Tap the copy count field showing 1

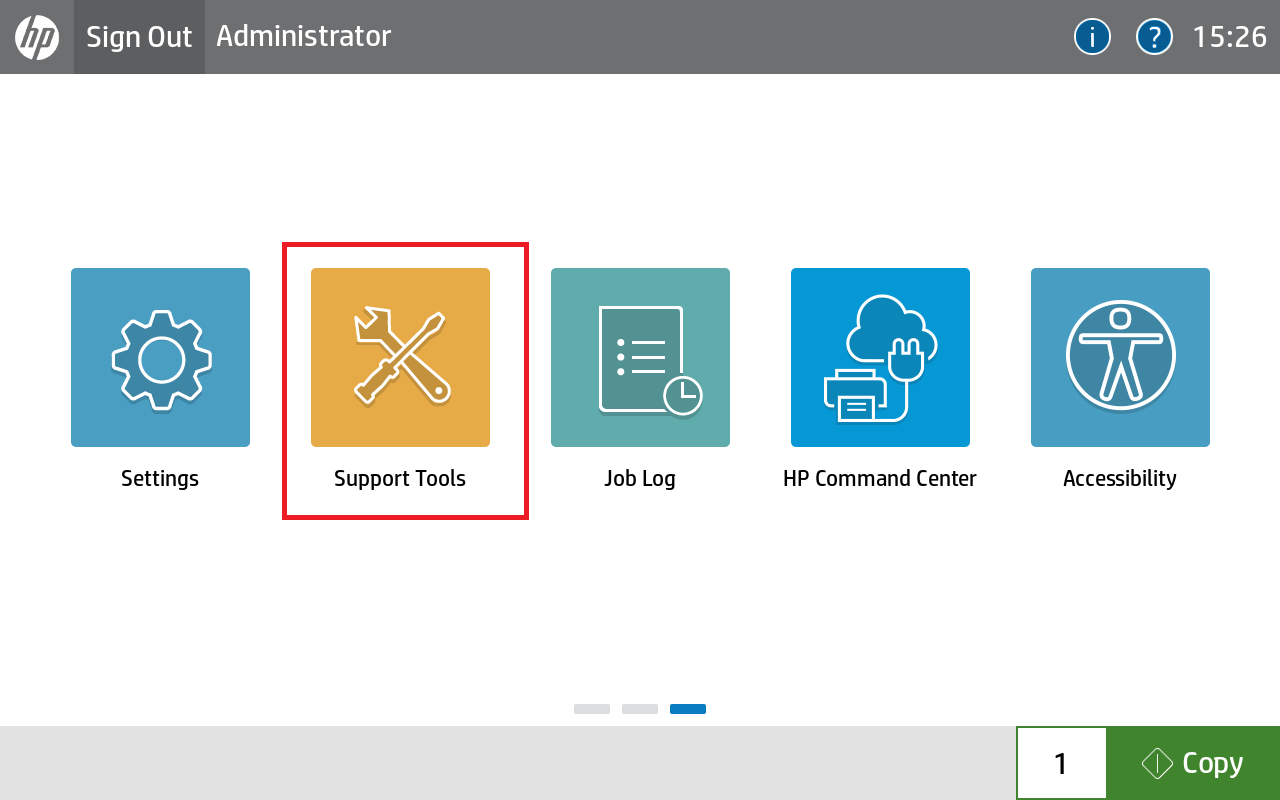point(1061,763)
